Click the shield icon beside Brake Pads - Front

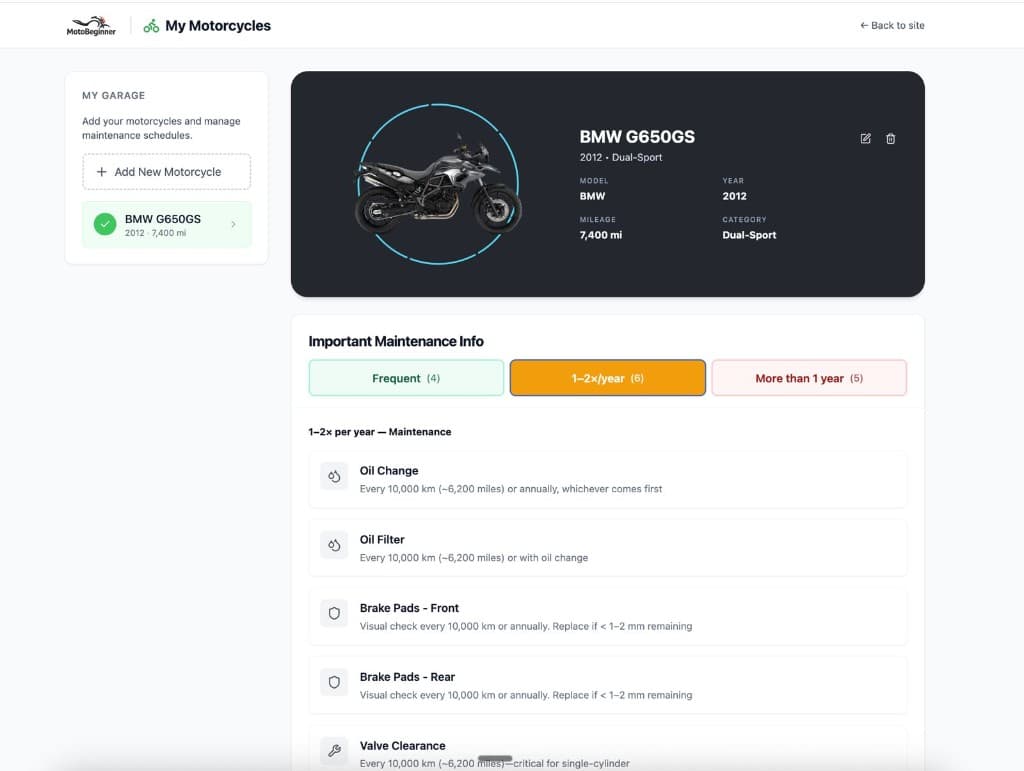(334, 613)
